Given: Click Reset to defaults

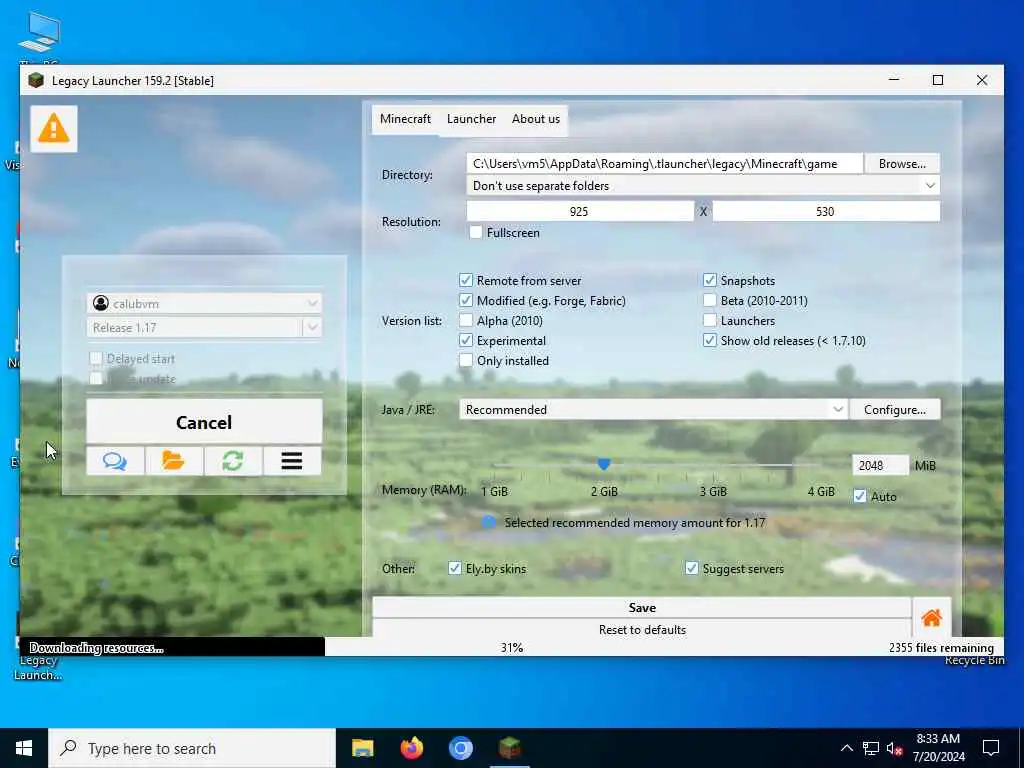Looking at the screenshot, I should point(642,630).
